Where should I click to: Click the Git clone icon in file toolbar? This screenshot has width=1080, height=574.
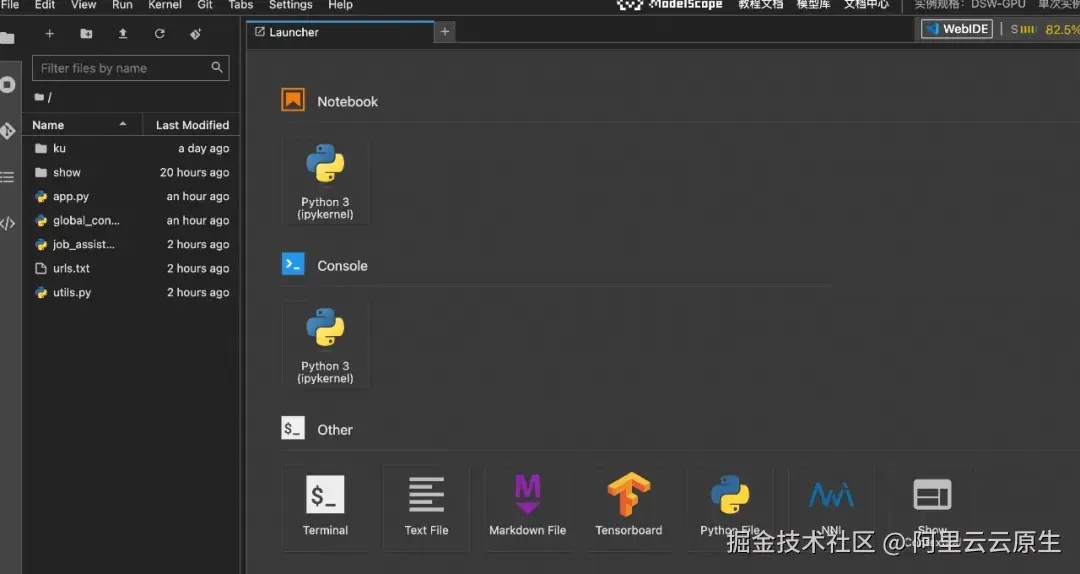pos(196,34)
